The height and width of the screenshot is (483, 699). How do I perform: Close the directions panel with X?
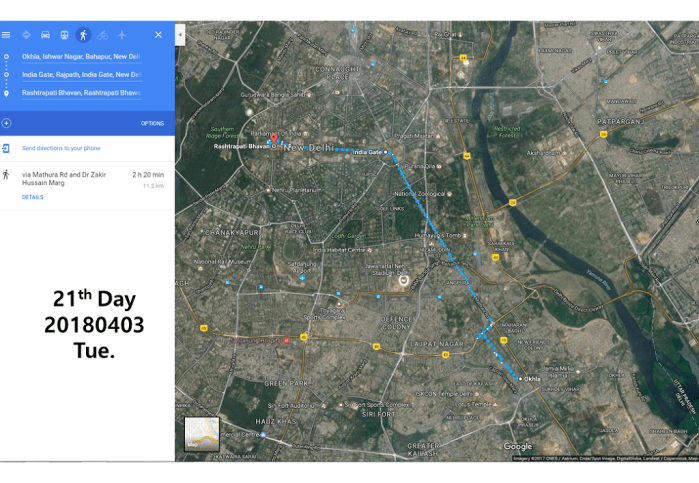click(x=158, y=34)
